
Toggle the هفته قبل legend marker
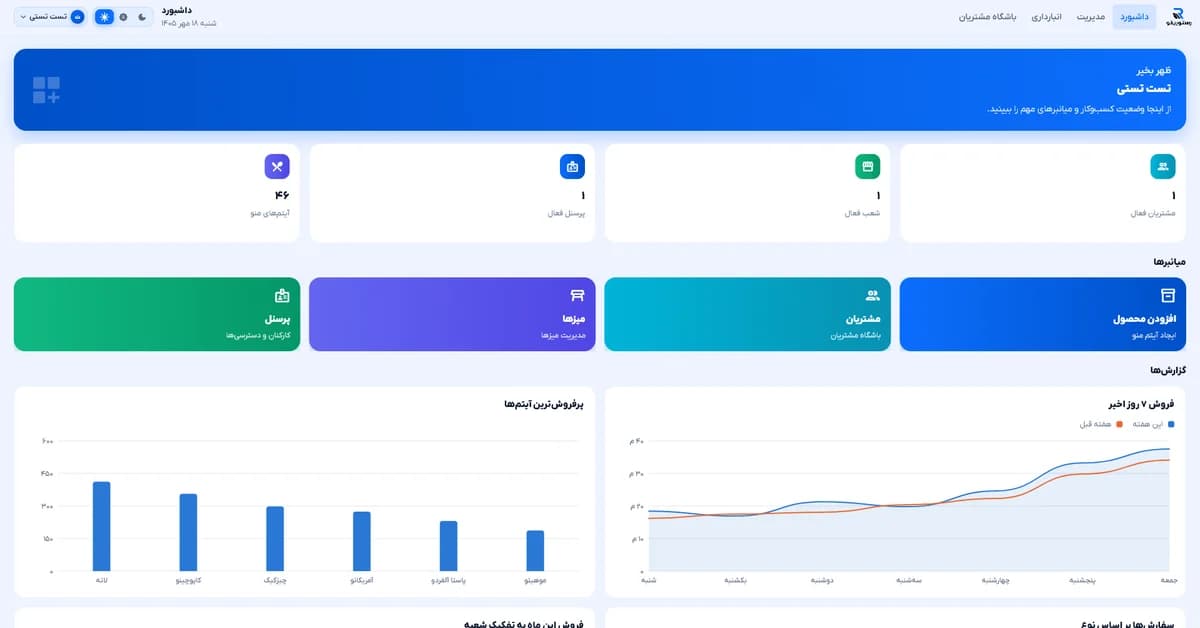[x=1120, y=424]
